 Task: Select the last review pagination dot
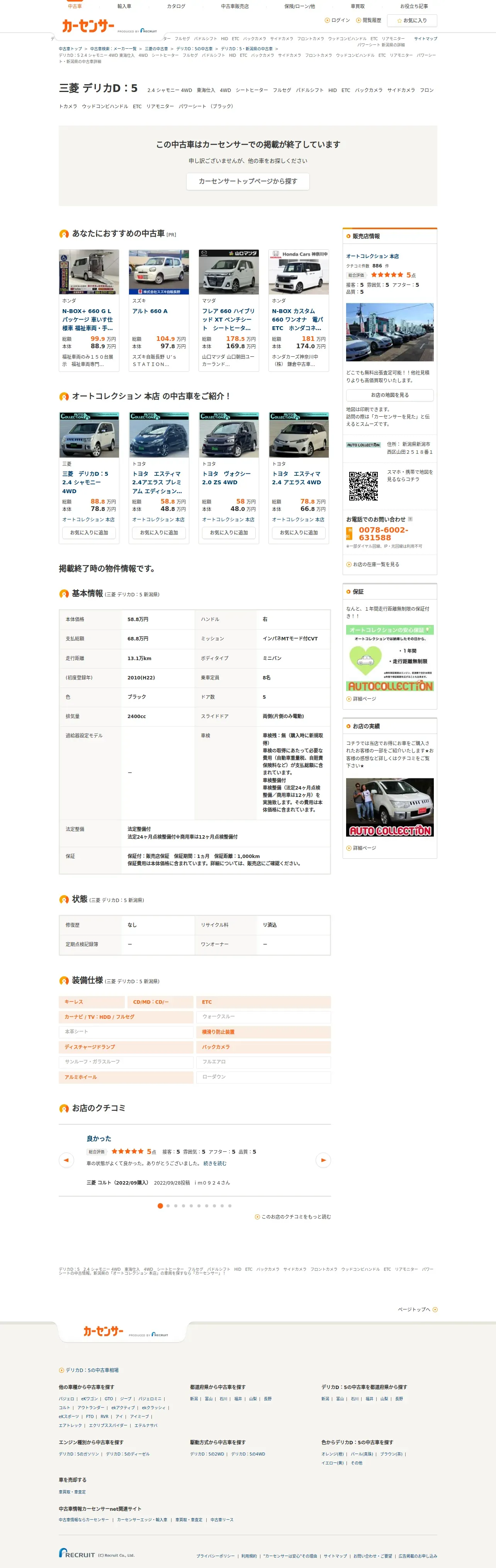(229, 1206)
